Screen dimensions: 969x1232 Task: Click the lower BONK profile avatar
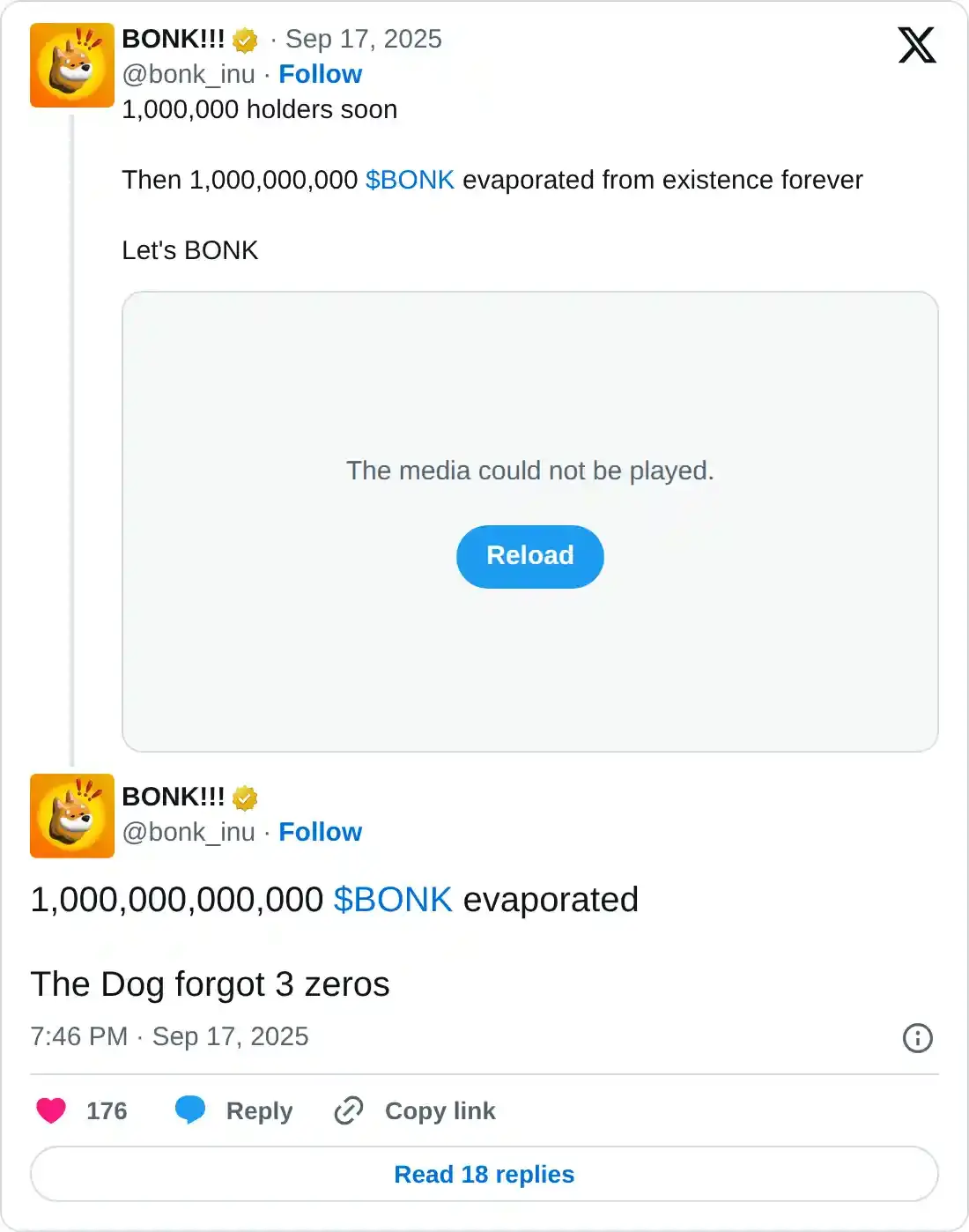72,816
